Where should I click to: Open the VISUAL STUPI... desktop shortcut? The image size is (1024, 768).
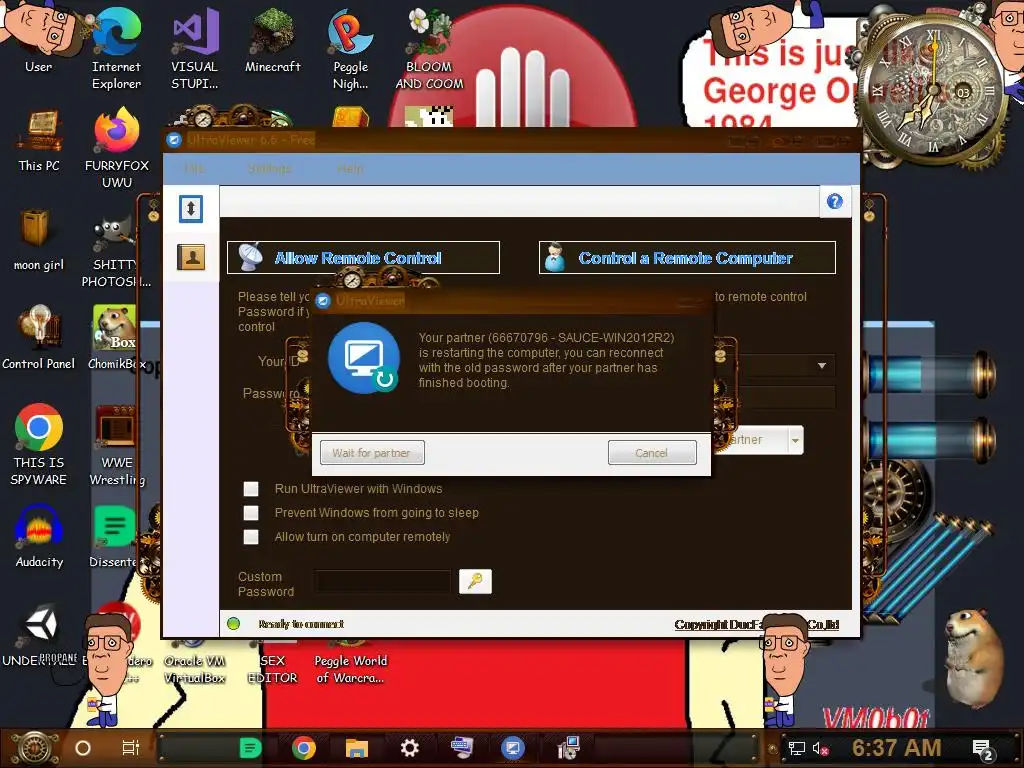195,49
